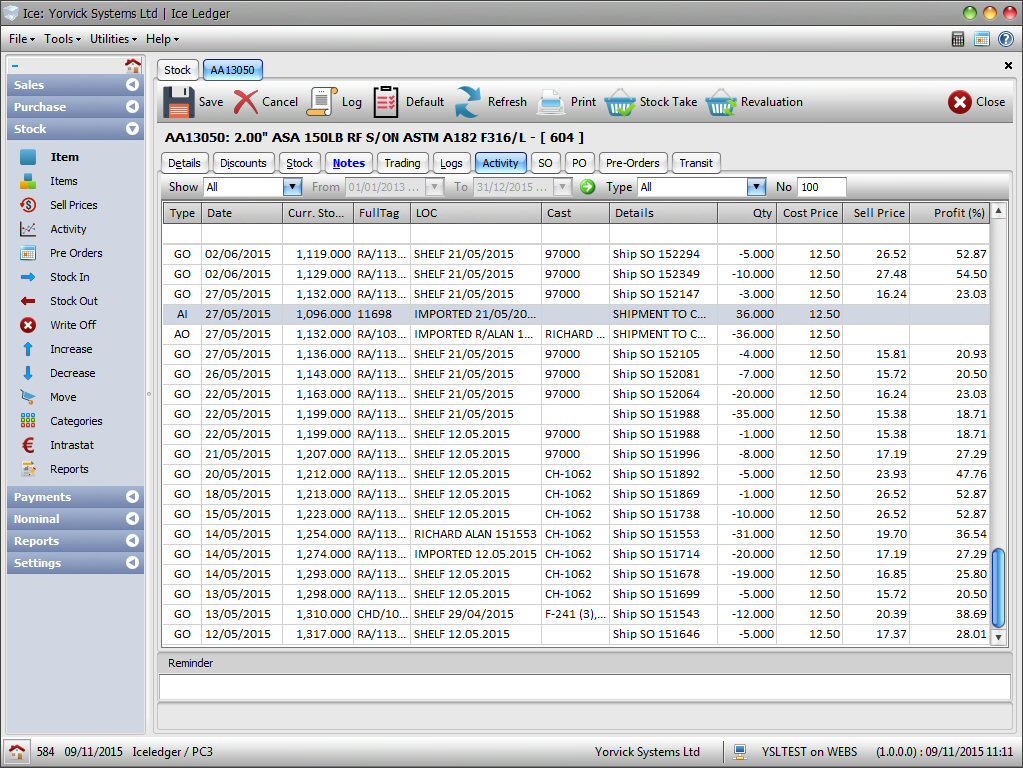Open the Tools menu

click(63, 39)
